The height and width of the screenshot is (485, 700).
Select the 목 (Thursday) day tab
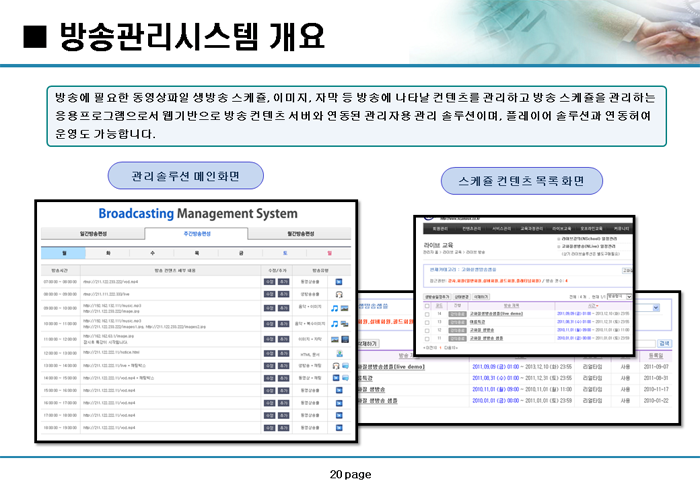coord(196,253)
